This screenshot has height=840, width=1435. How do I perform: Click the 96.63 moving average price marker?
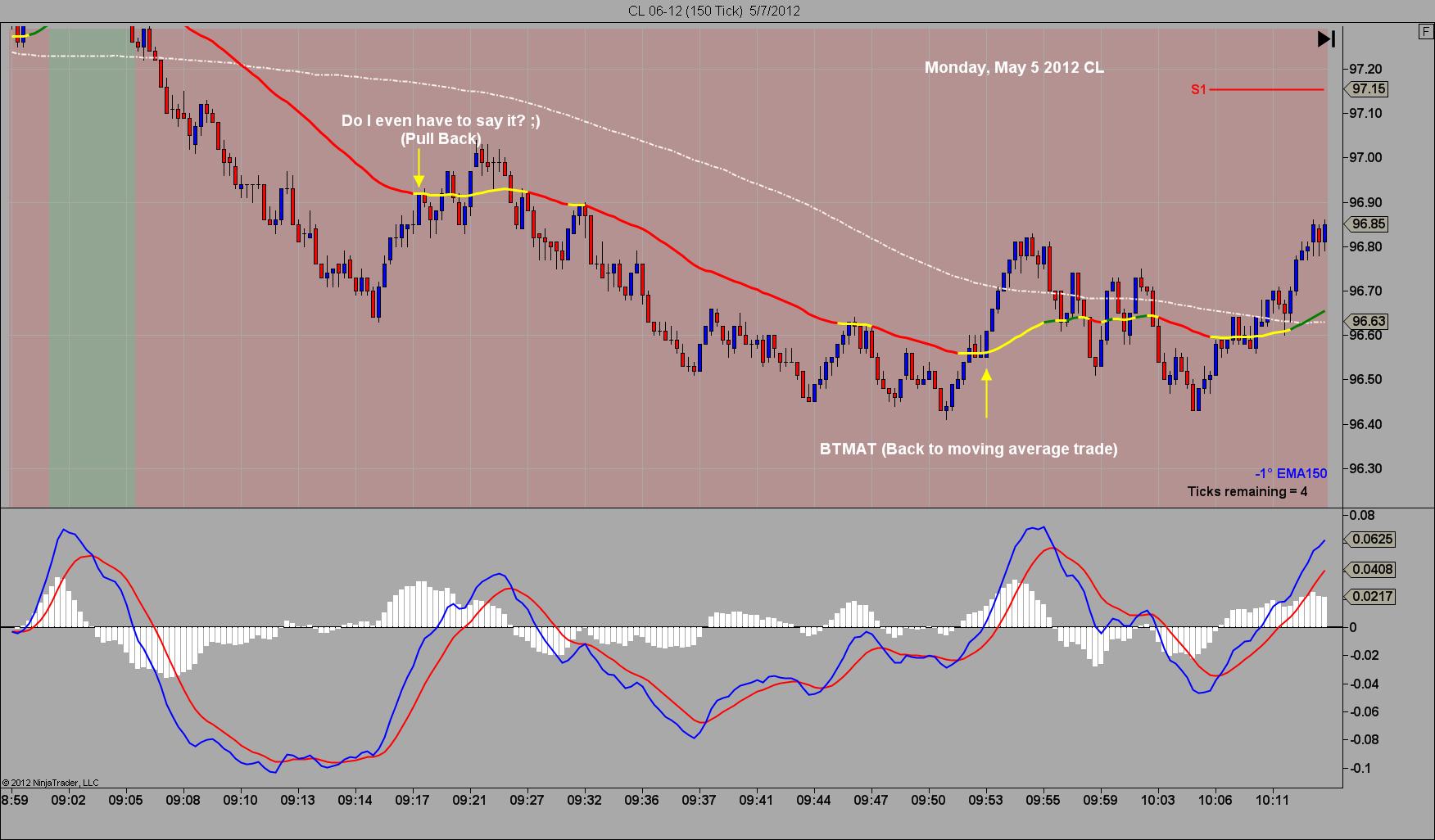pyautogui.click(x=1368, y=321)
